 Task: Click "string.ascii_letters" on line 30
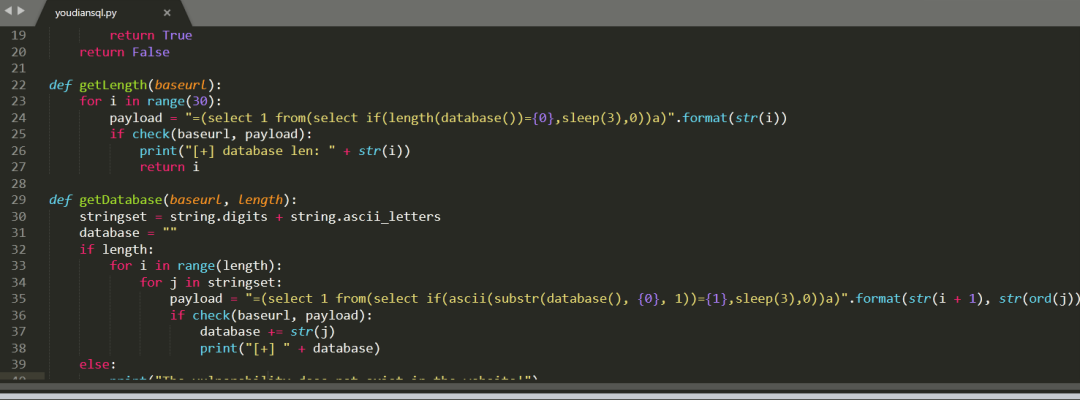366,217
